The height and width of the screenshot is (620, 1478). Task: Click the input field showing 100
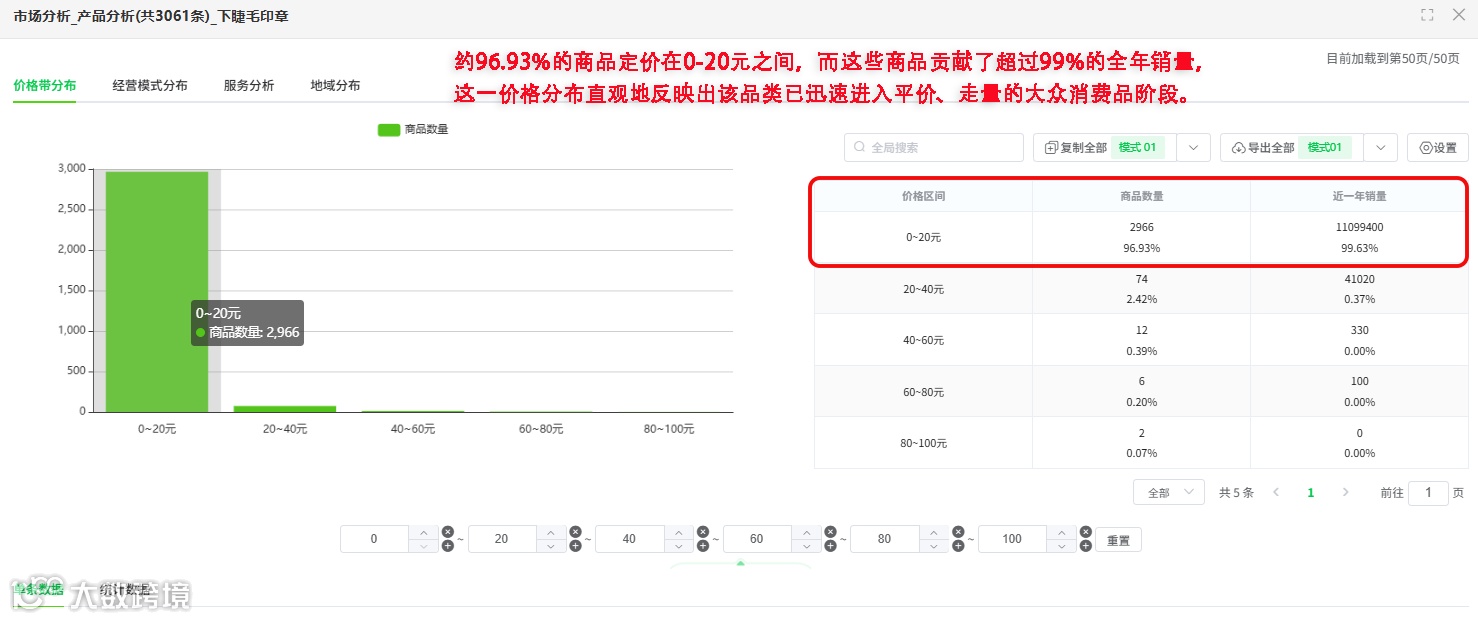(x=1012, y=539)
